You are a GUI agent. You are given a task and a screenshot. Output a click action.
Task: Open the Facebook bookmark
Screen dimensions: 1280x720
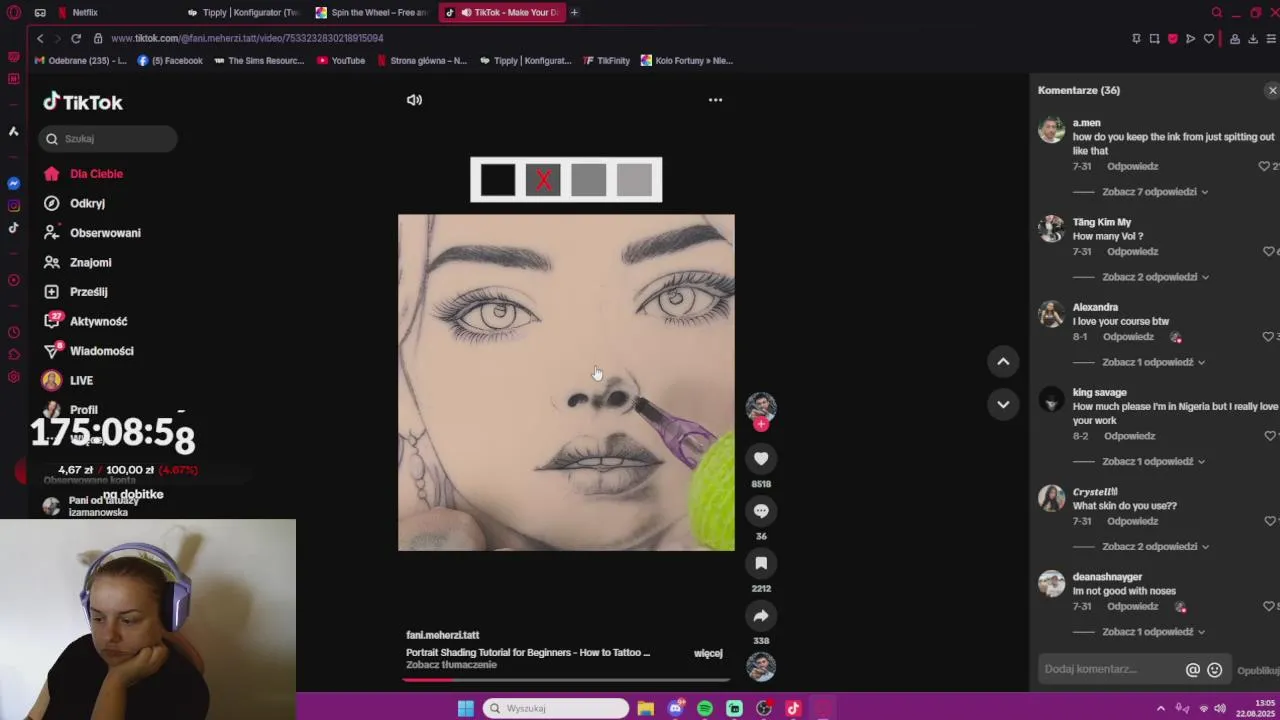pos(170,60)
